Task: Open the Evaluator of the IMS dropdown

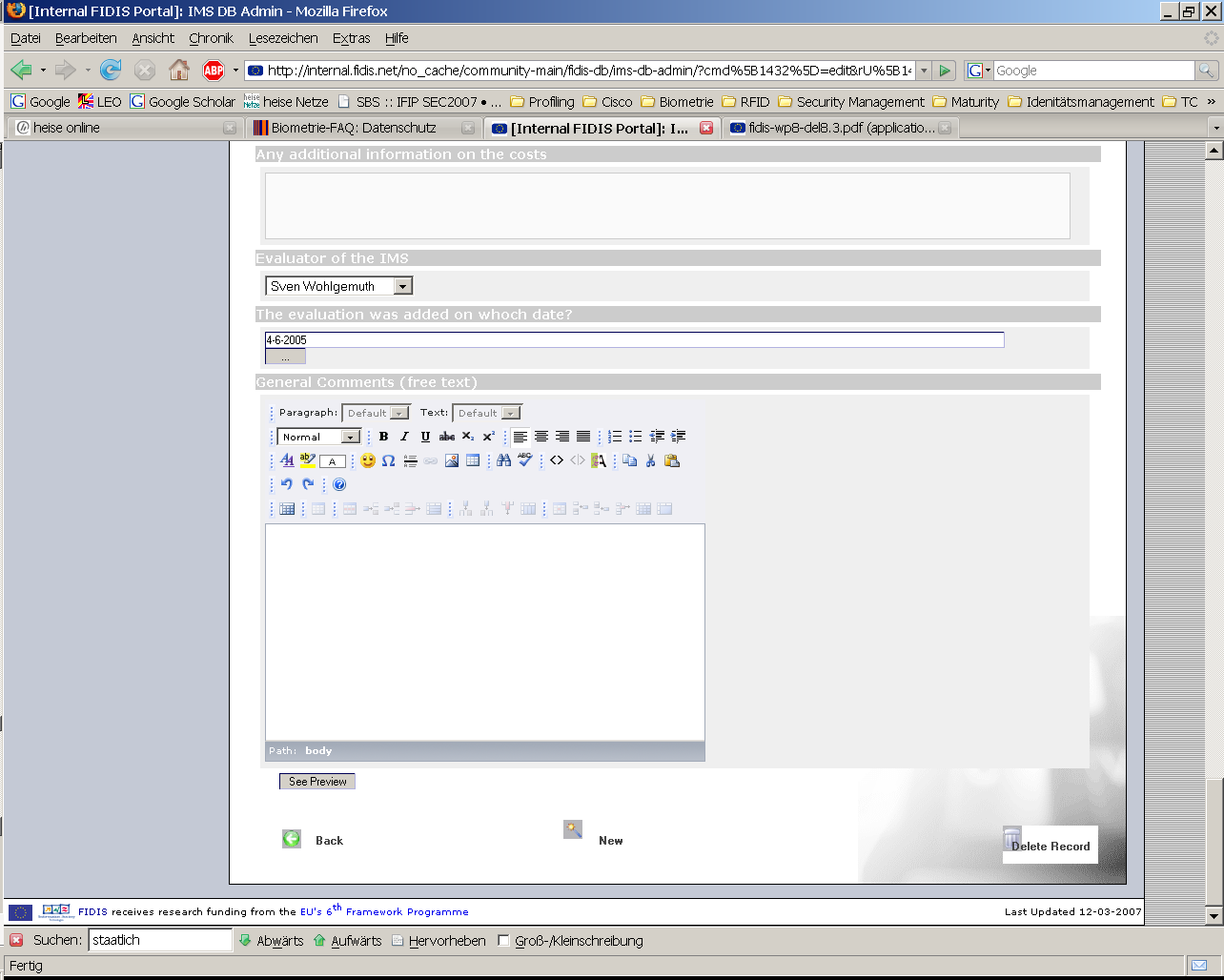Action: coord(403,286)
